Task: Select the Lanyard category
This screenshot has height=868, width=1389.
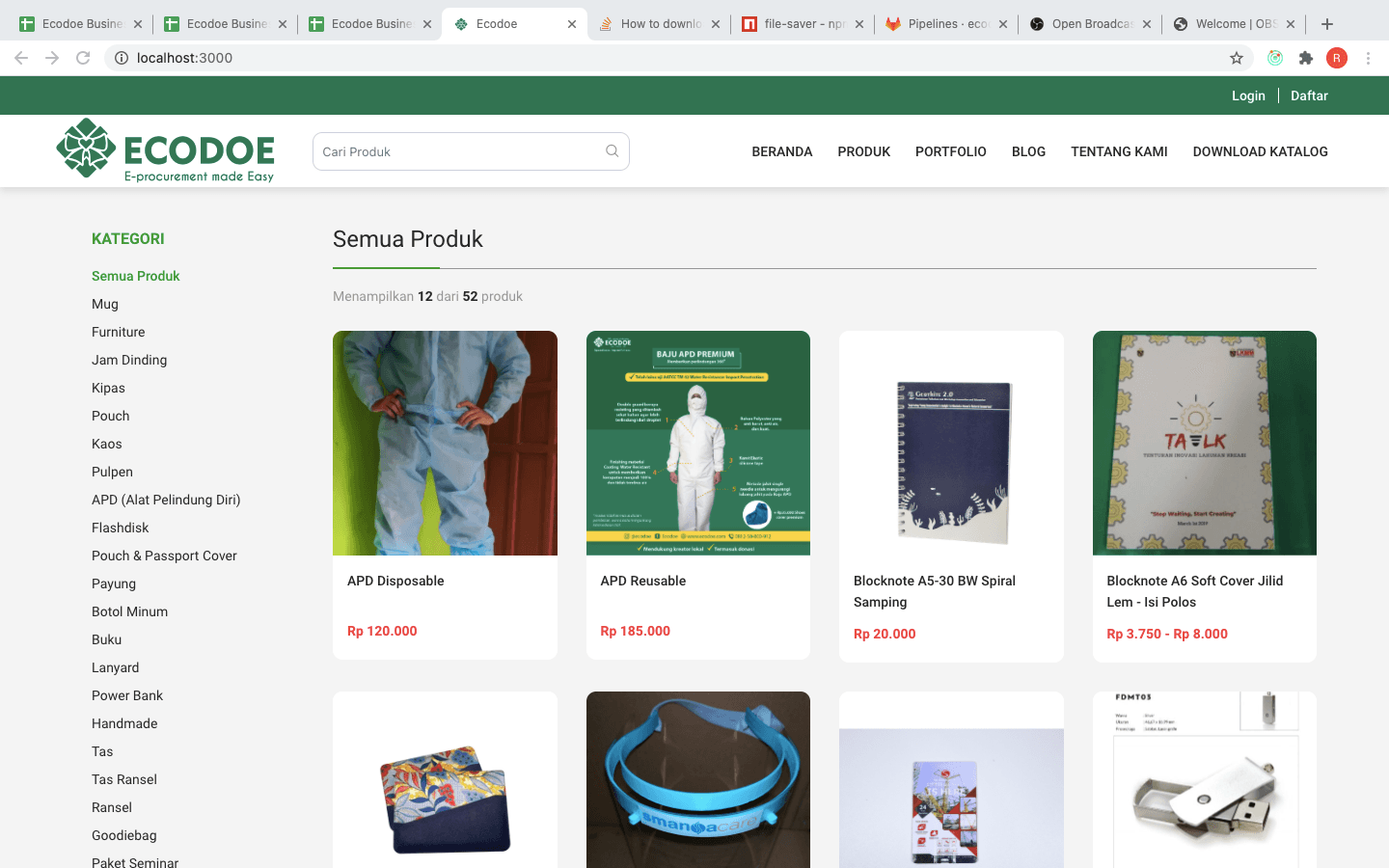Action: pyautogui.click(x=116, y=667)
